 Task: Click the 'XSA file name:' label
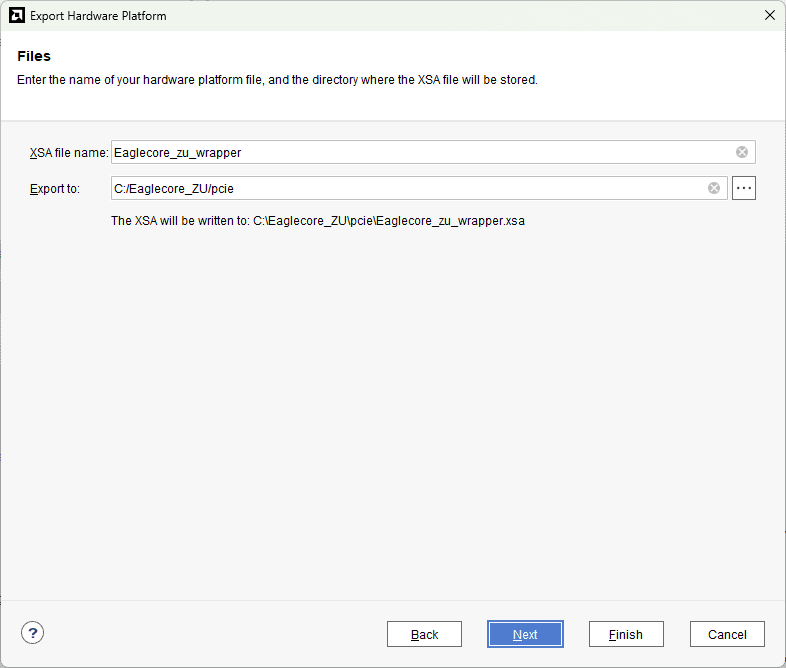click(x=68, y=153)
